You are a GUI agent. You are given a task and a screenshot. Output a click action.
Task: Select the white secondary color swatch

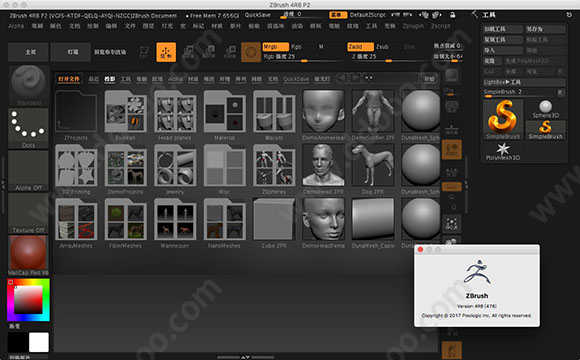pos(39,342)
